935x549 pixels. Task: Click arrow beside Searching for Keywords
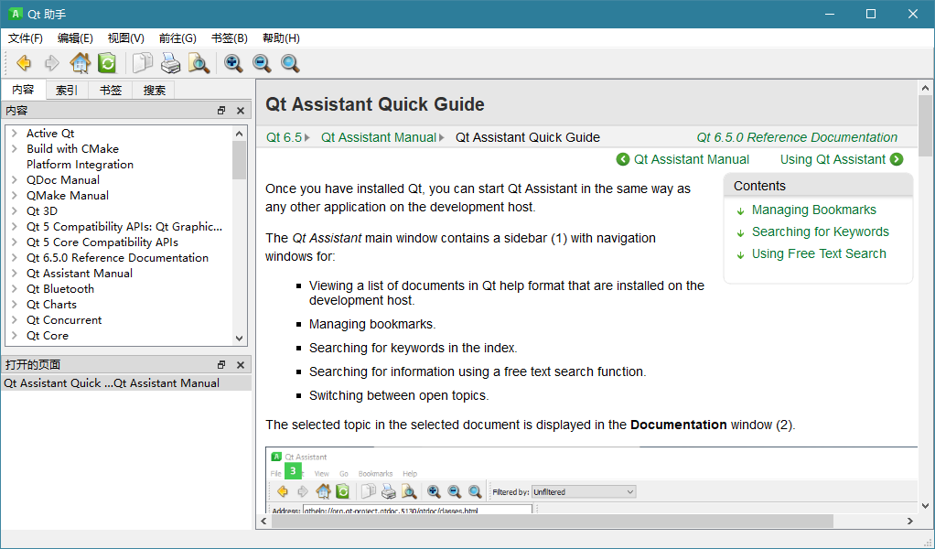pos(740,233)
